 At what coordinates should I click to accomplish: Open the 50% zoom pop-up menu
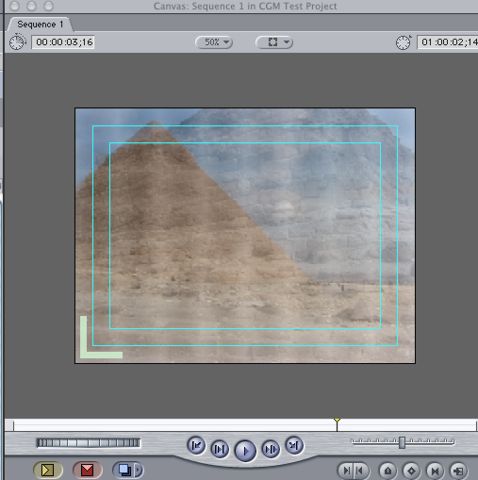(x=214, y=42)
